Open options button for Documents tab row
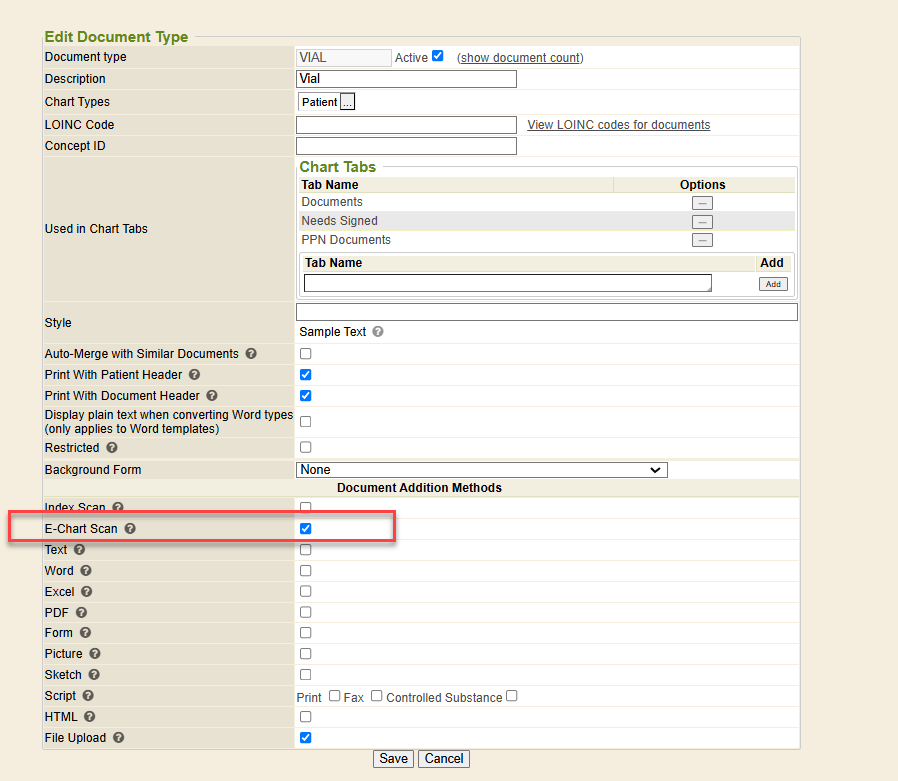Image resolution: width=898 pixels, height=781 pixels. click(x=703, y=203)
